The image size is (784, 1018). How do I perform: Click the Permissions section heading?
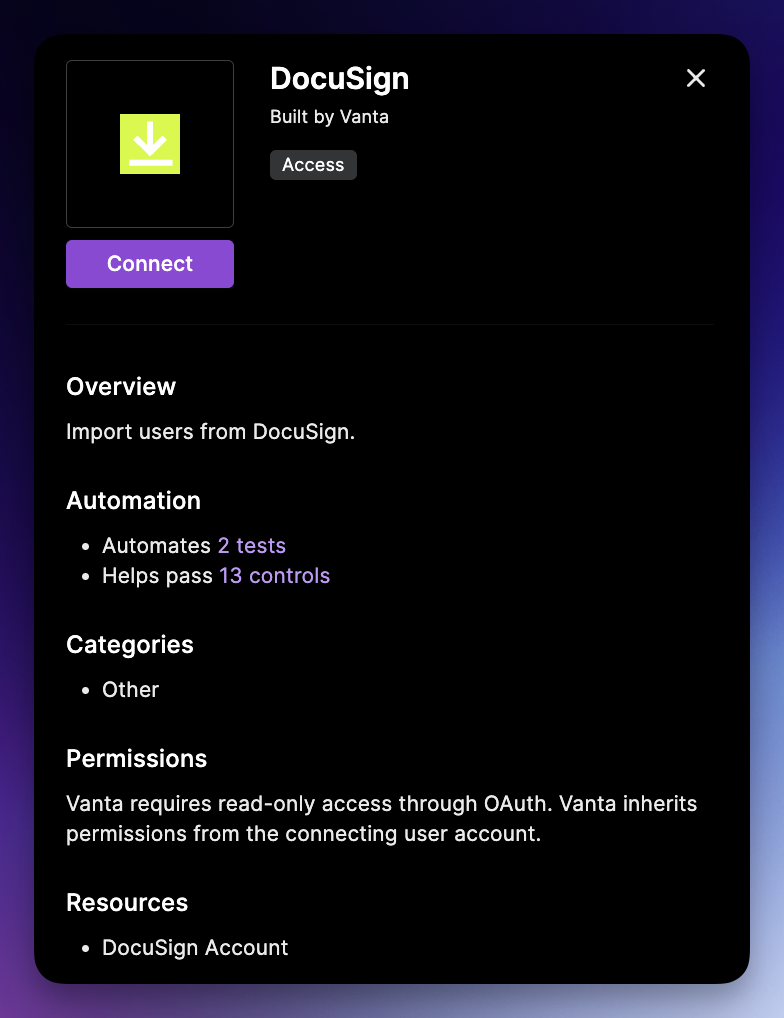(136, 758)
